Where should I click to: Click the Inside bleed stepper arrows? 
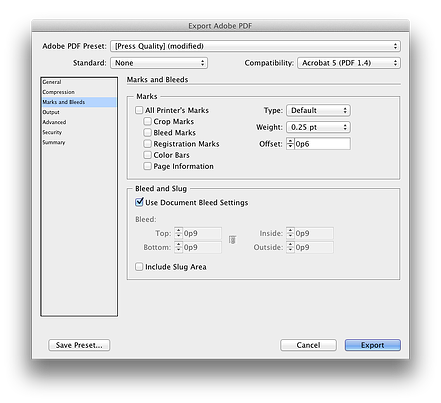[291, 233]
